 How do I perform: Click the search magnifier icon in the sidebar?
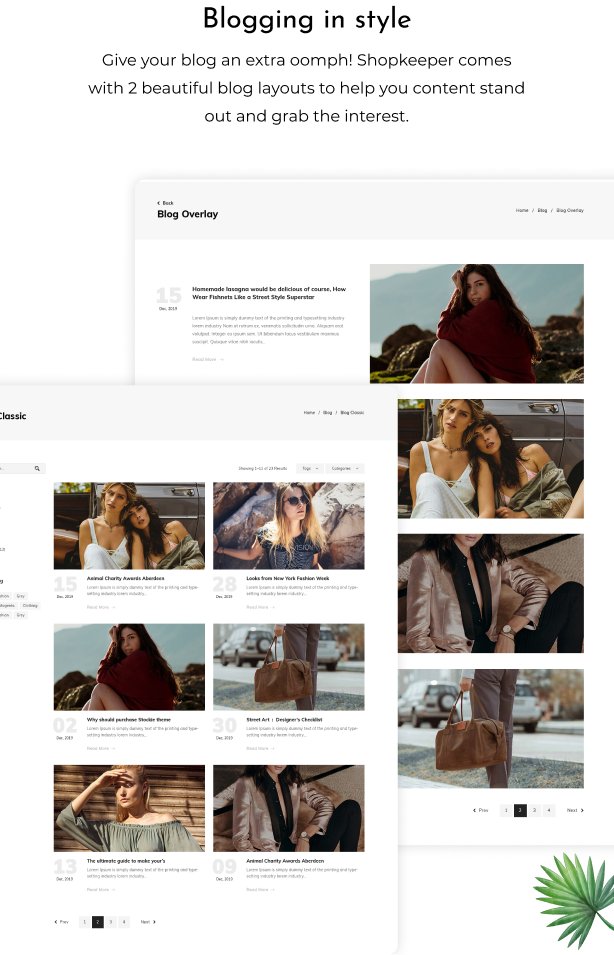(37, 468)
